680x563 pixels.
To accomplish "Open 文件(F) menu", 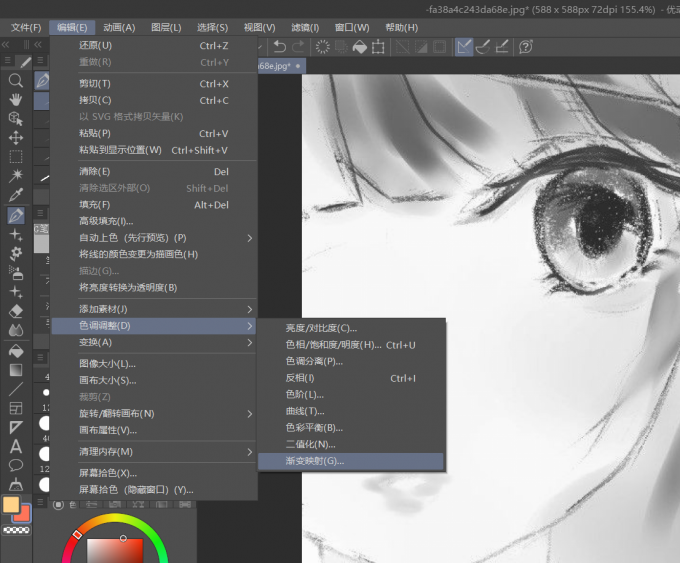I will (26, 28).
